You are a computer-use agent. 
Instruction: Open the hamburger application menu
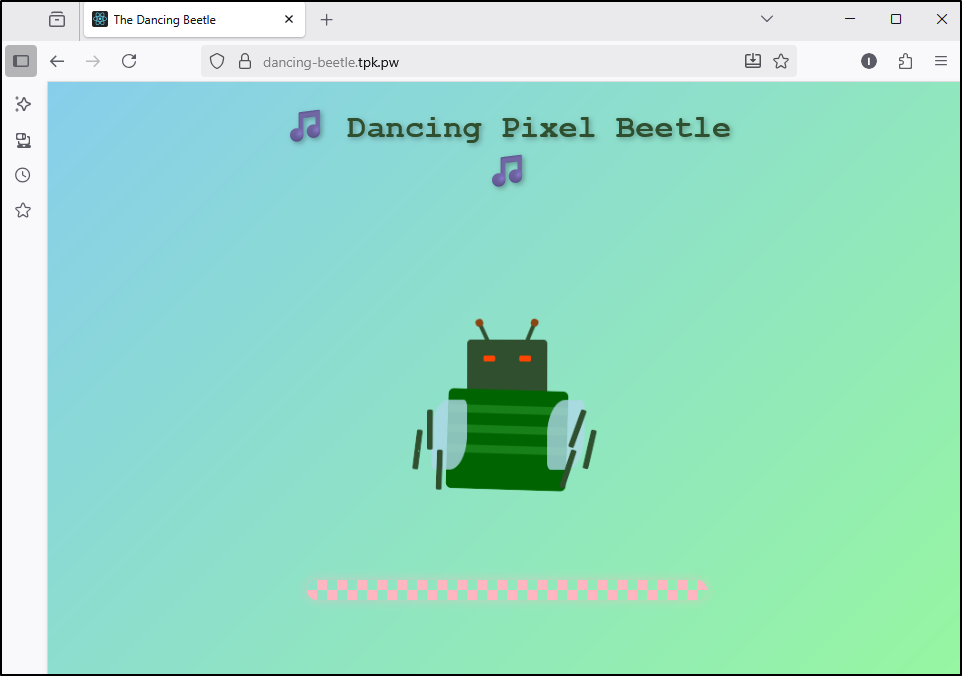coord(941,61)
